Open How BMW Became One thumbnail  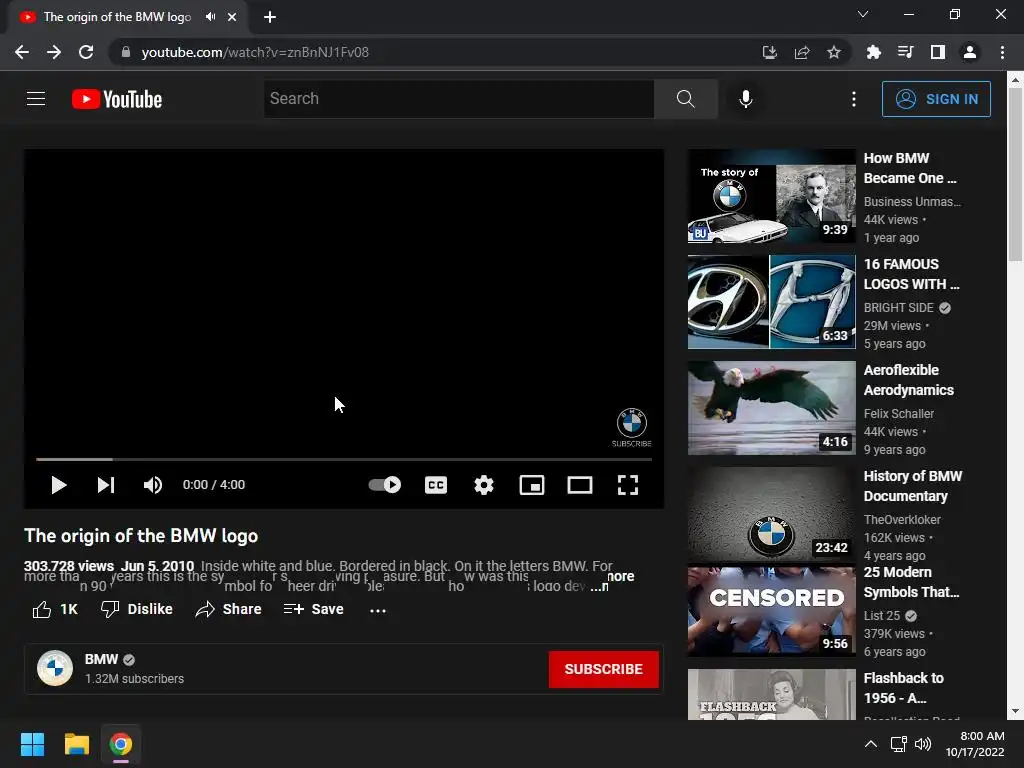(771, 196)
